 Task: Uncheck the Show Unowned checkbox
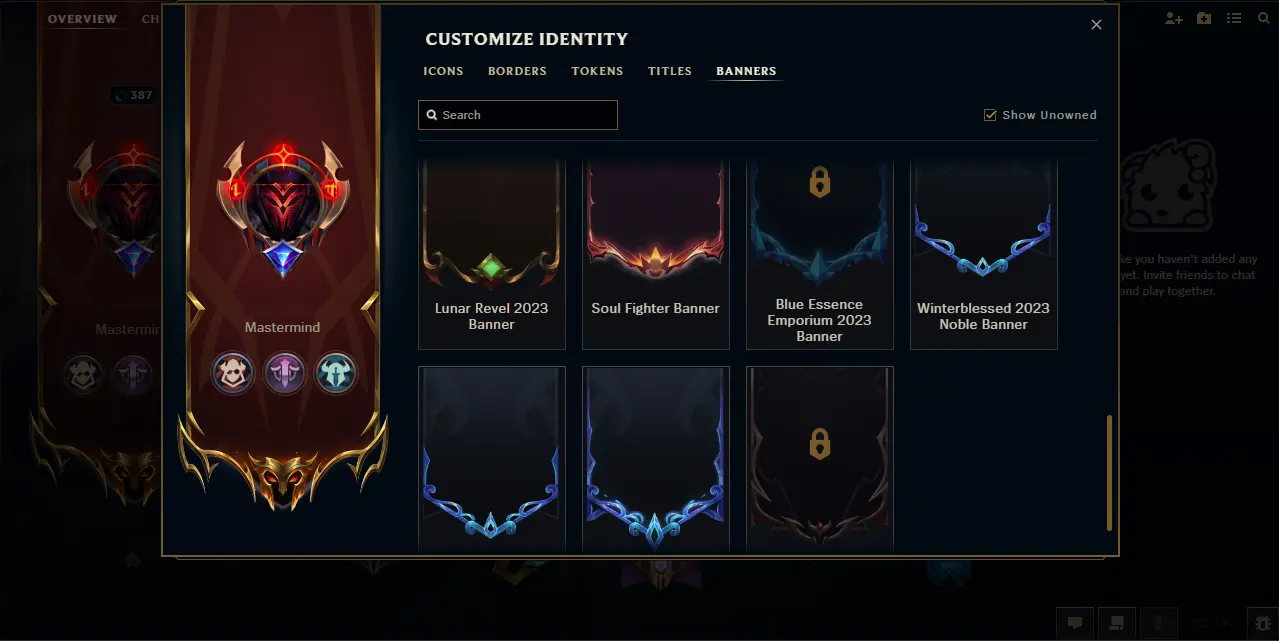pyautogui.click(x=990, y=115)
